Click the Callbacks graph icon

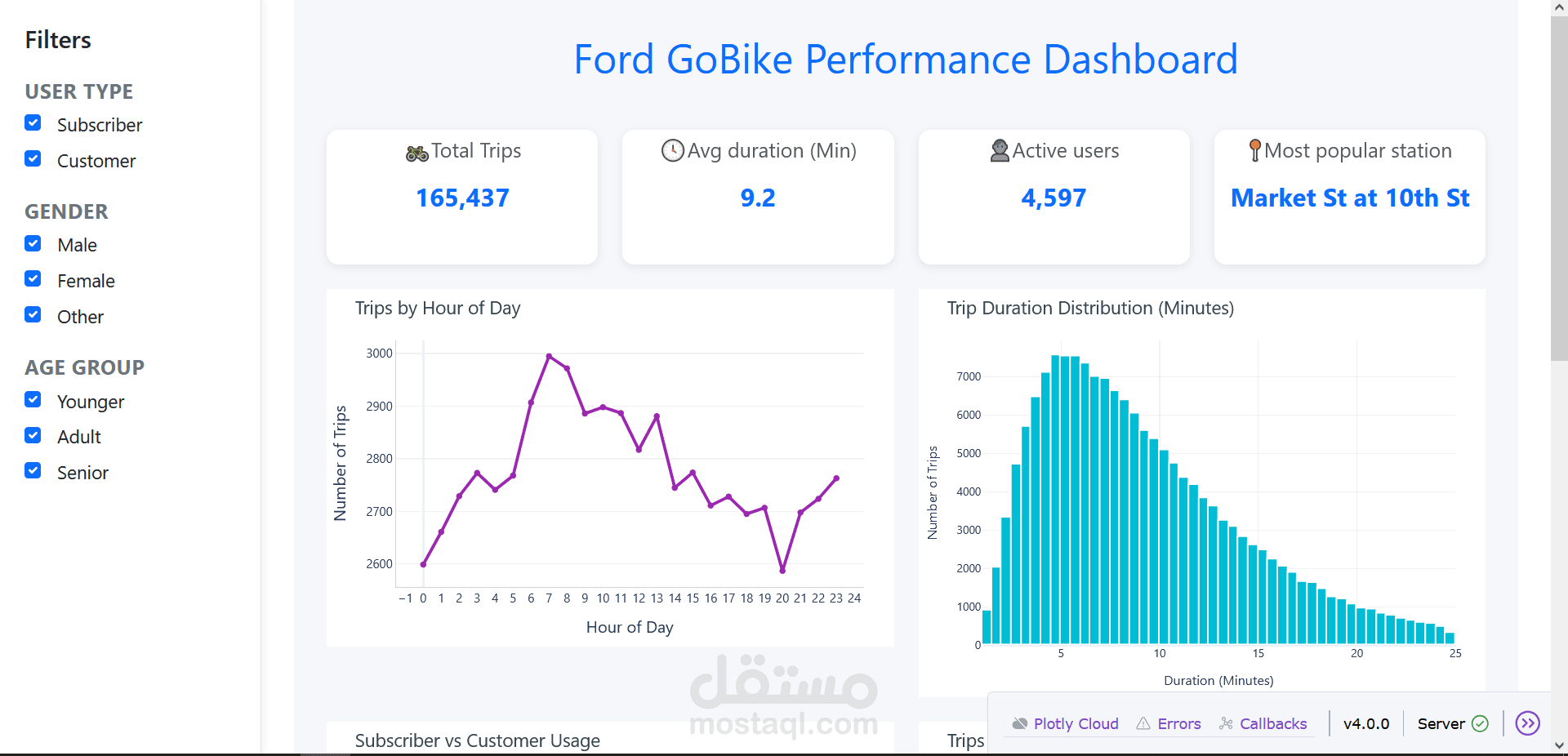(x=1225, y=724)
